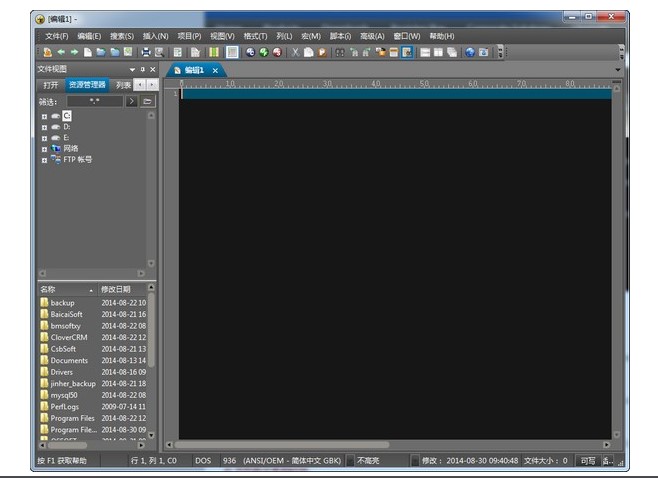The width and height of the screenshot is (658, 478).
Task: Click the copy icon next to scissors
Action: 308,52
